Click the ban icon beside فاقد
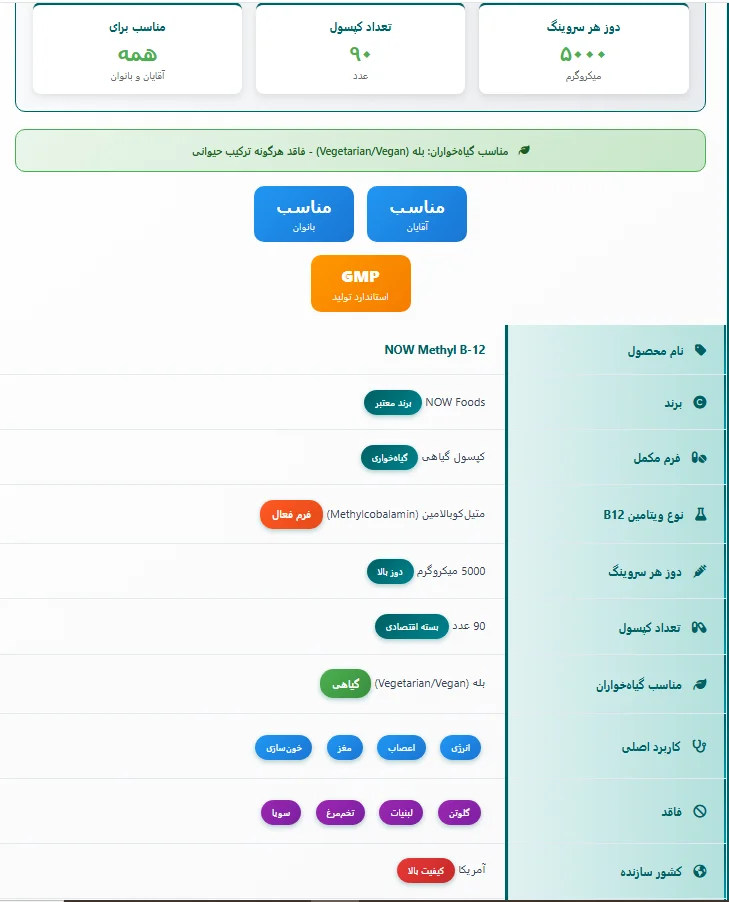Viewport: 729px width, 902px height. (x=700, y=811)
